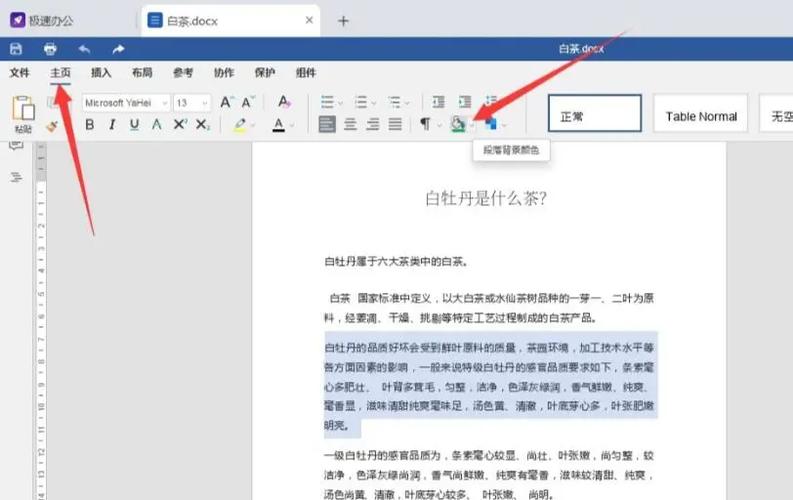Click the paragraph background color bucket icon
Screen dimensions: 793x500
click(x=458, y=124)
